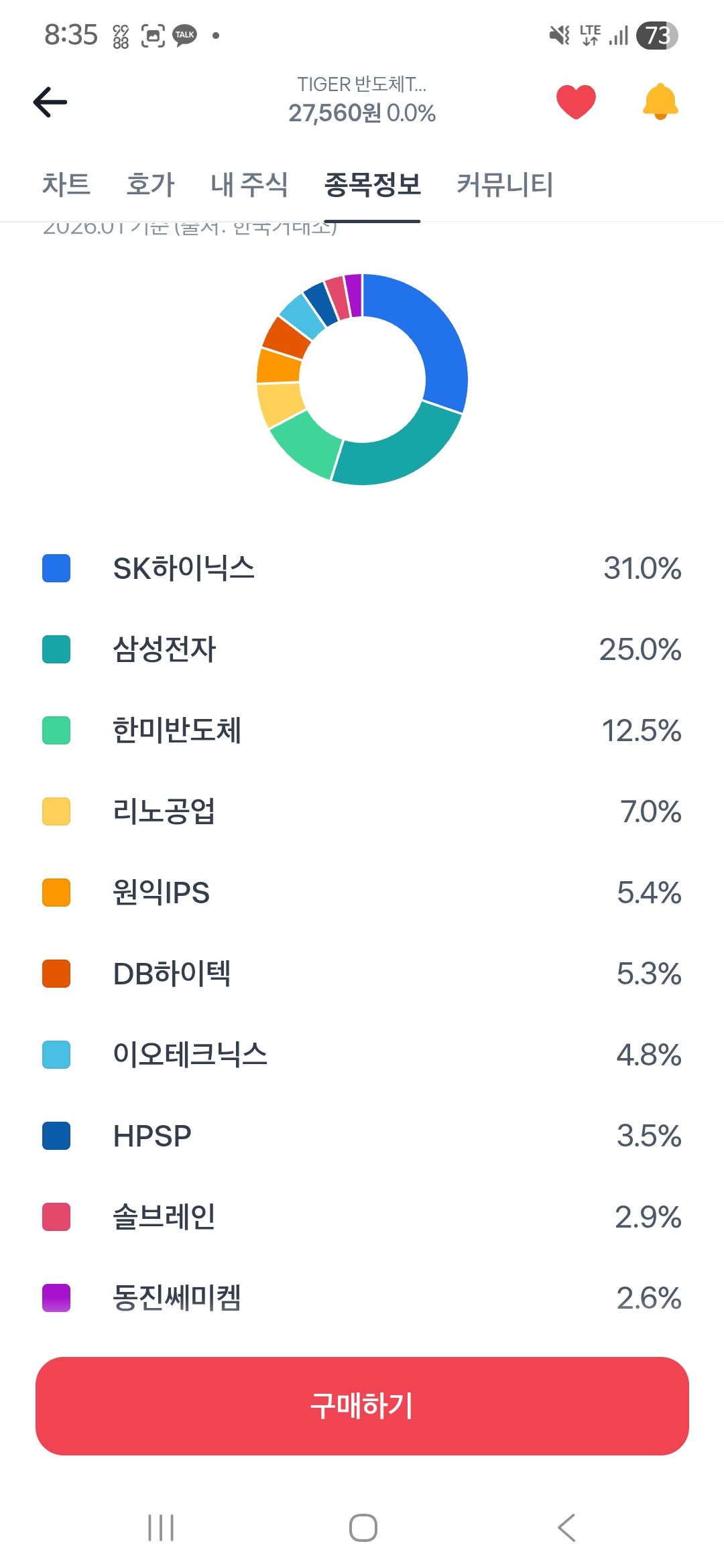
Task: Tap the yellow bell alert icon
Action: (x=660, y=102)
